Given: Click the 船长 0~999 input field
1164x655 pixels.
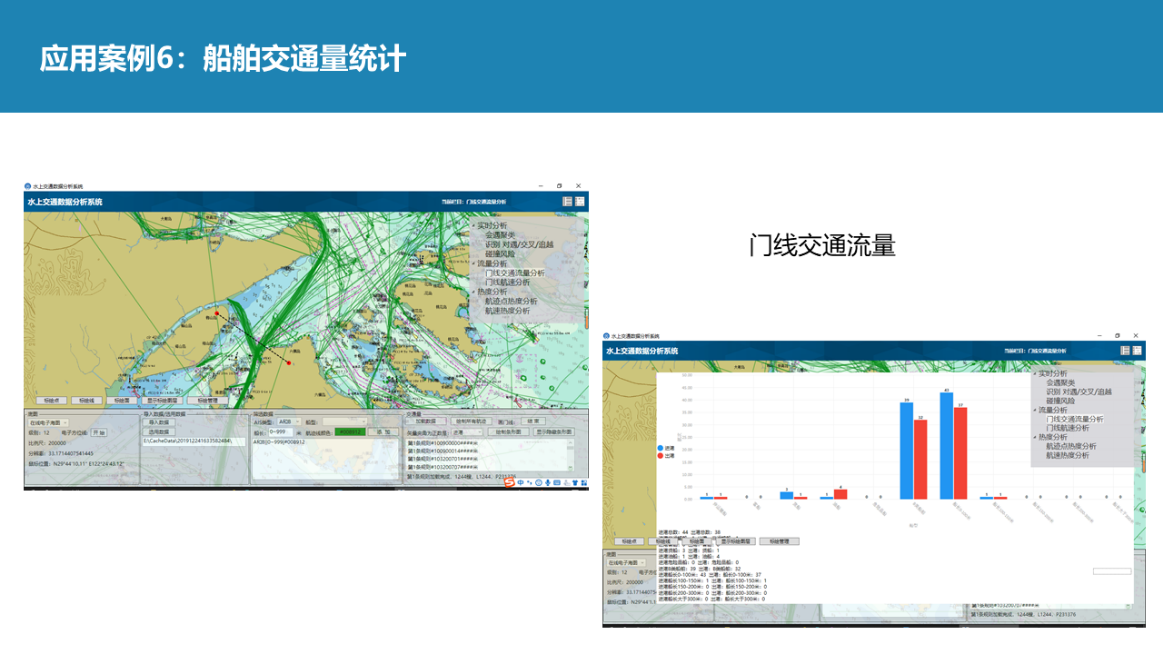Looking at the screenshot, I should [x=280, y=432].
